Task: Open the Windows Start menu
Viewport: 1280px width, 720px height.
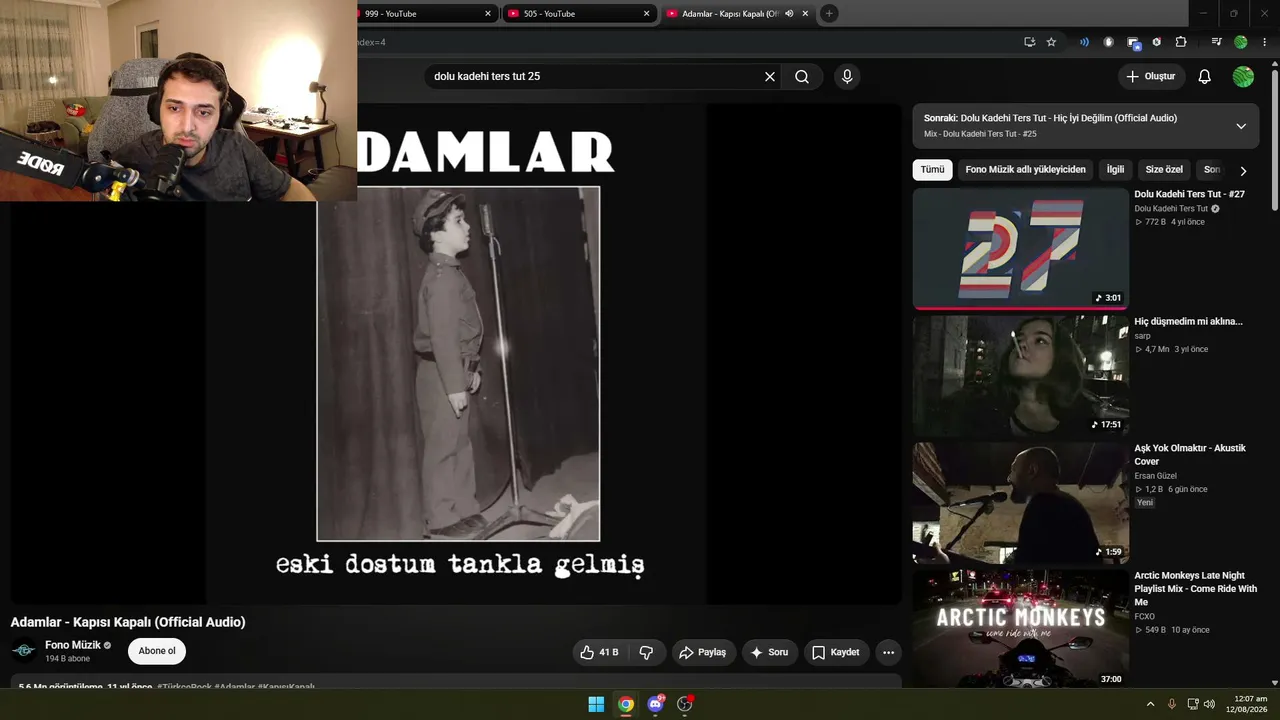Action: (596, 704)
